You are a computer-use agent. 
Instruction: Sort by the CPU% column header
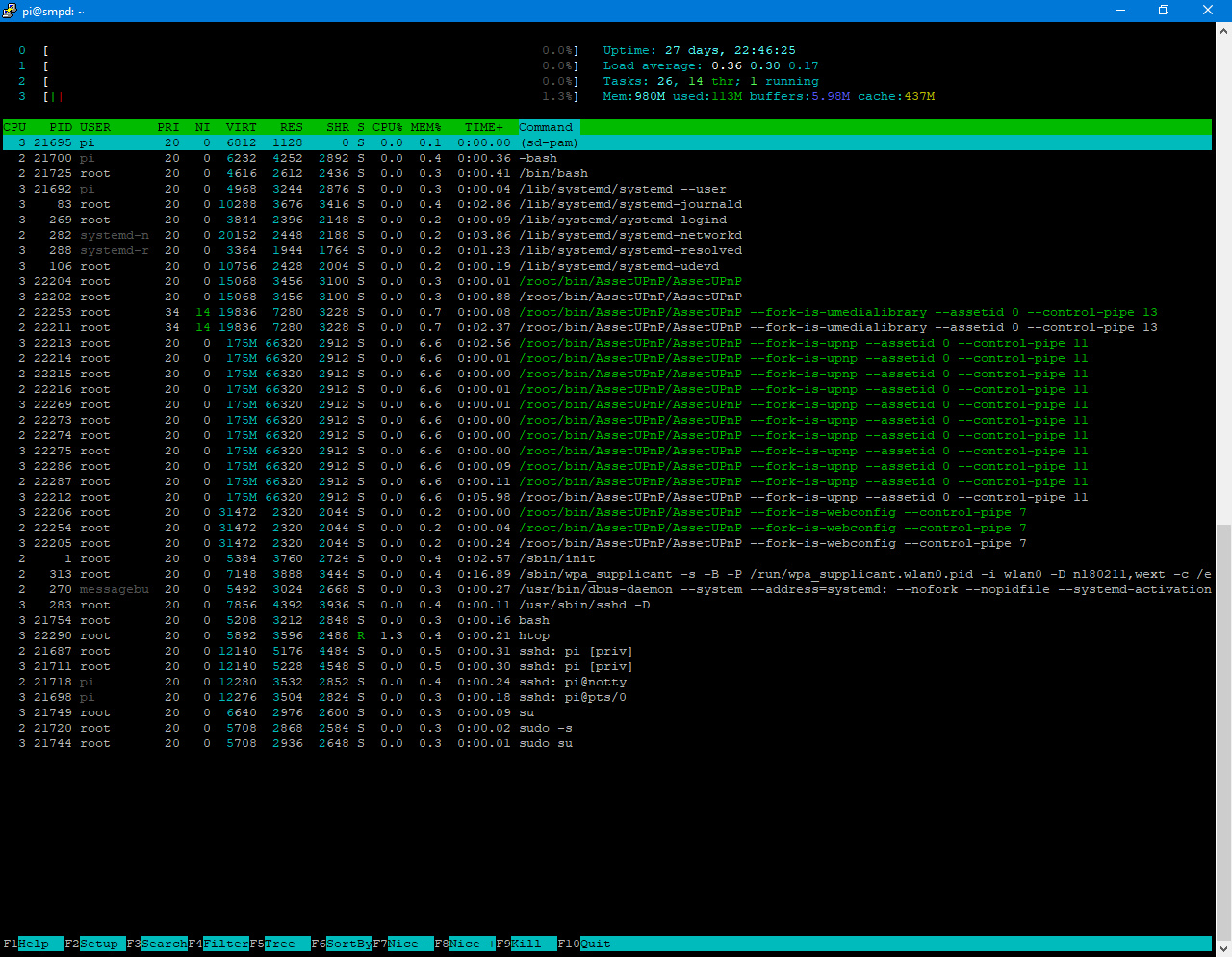(x=388, y=127)
